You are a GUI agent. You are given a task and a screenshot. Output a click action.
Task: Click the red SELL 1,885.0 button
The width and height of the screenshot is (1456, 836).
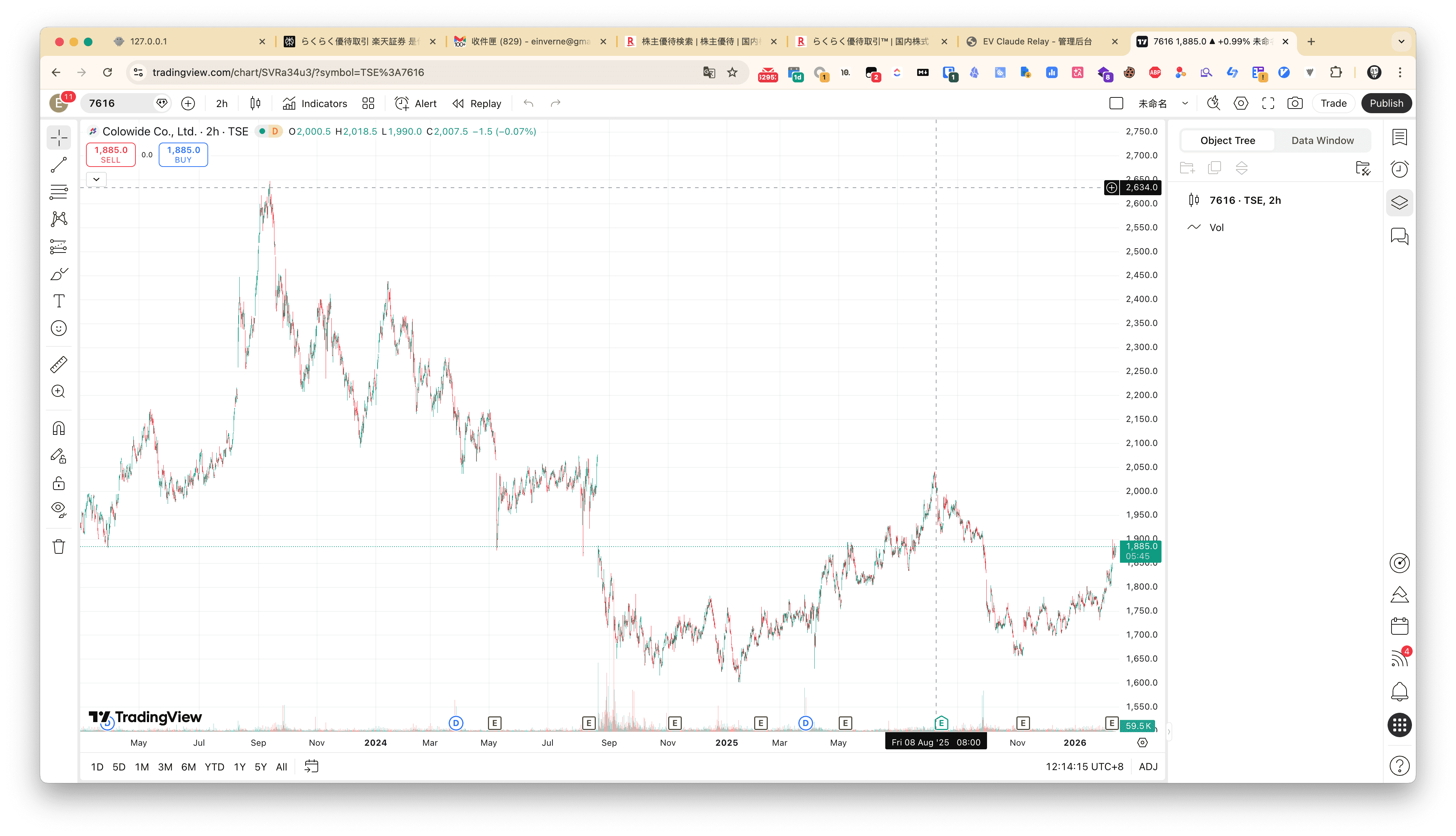(111, 154)
